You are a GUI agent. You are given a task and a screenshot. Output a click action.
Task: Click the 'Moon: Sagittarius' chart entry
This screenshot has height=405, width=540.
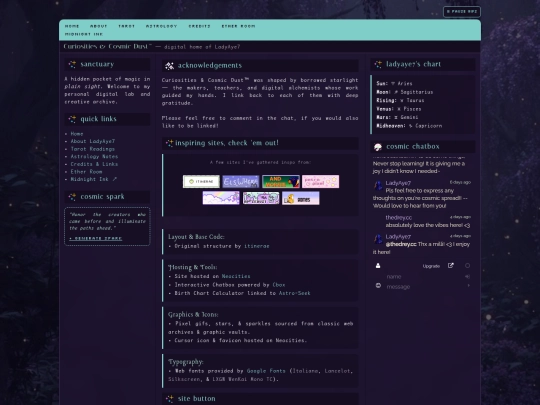click(405, 92)
